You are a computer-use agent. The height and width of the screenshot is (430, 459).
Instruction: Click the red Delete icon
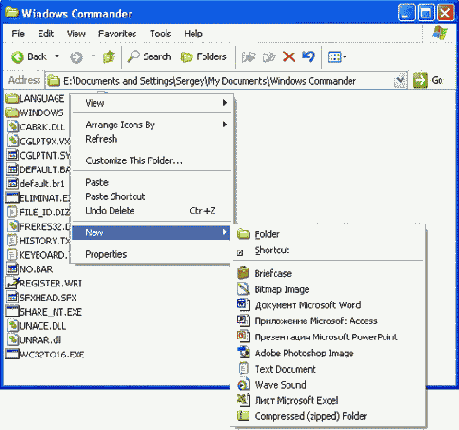289,57
